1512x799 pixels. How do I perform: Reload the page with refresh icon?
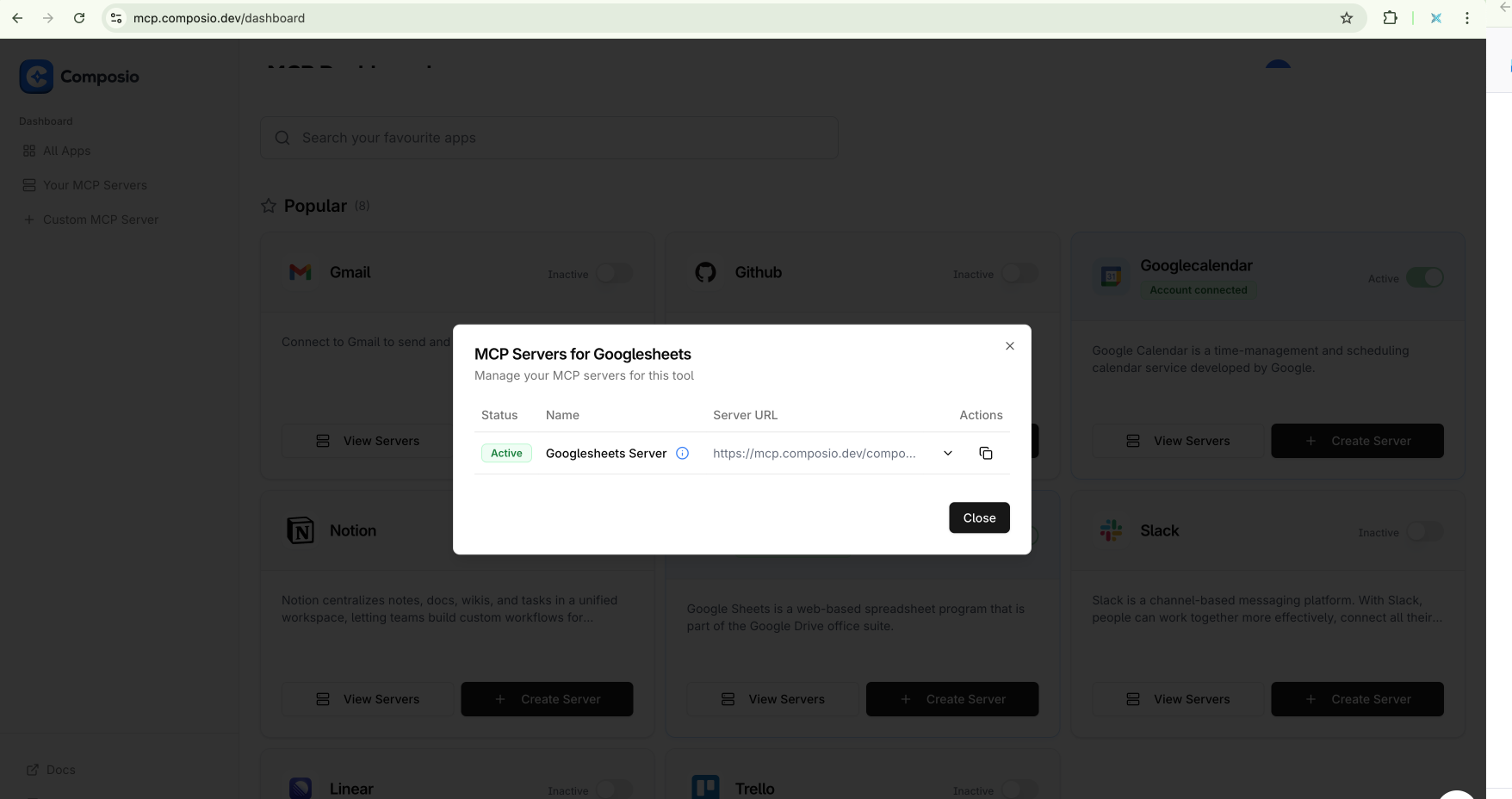[79, 18]
